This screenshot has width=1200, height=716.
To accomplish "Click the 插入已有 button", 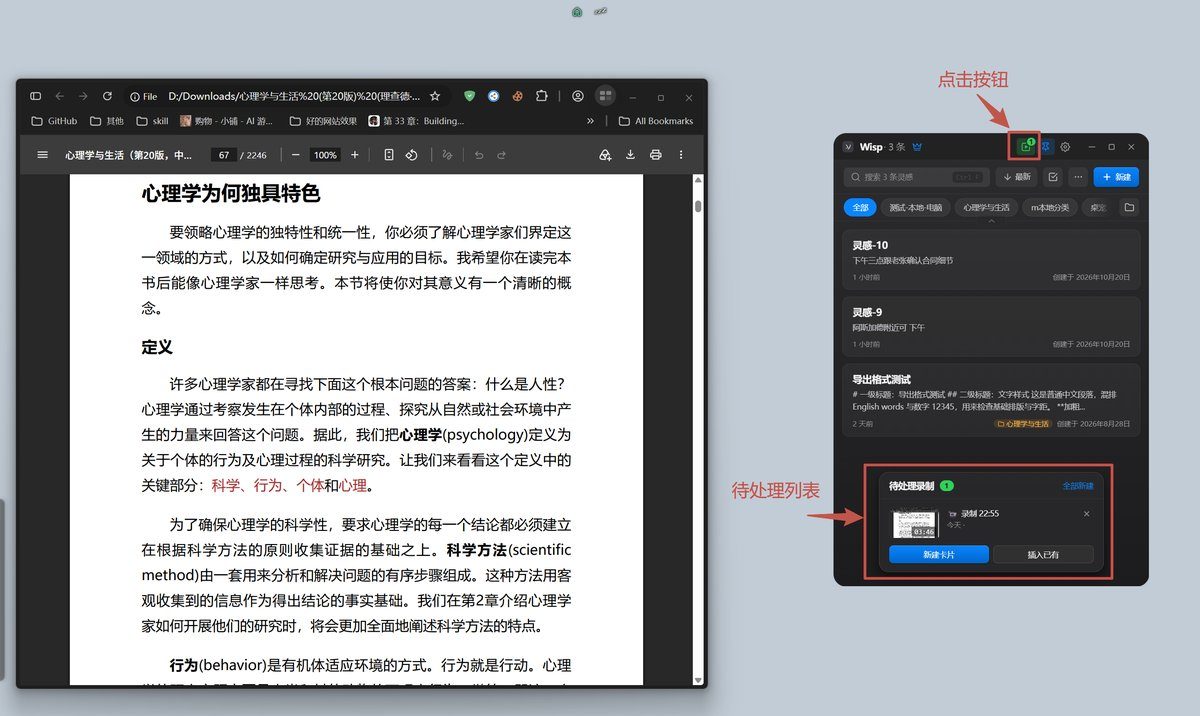I will point(1043,554).
